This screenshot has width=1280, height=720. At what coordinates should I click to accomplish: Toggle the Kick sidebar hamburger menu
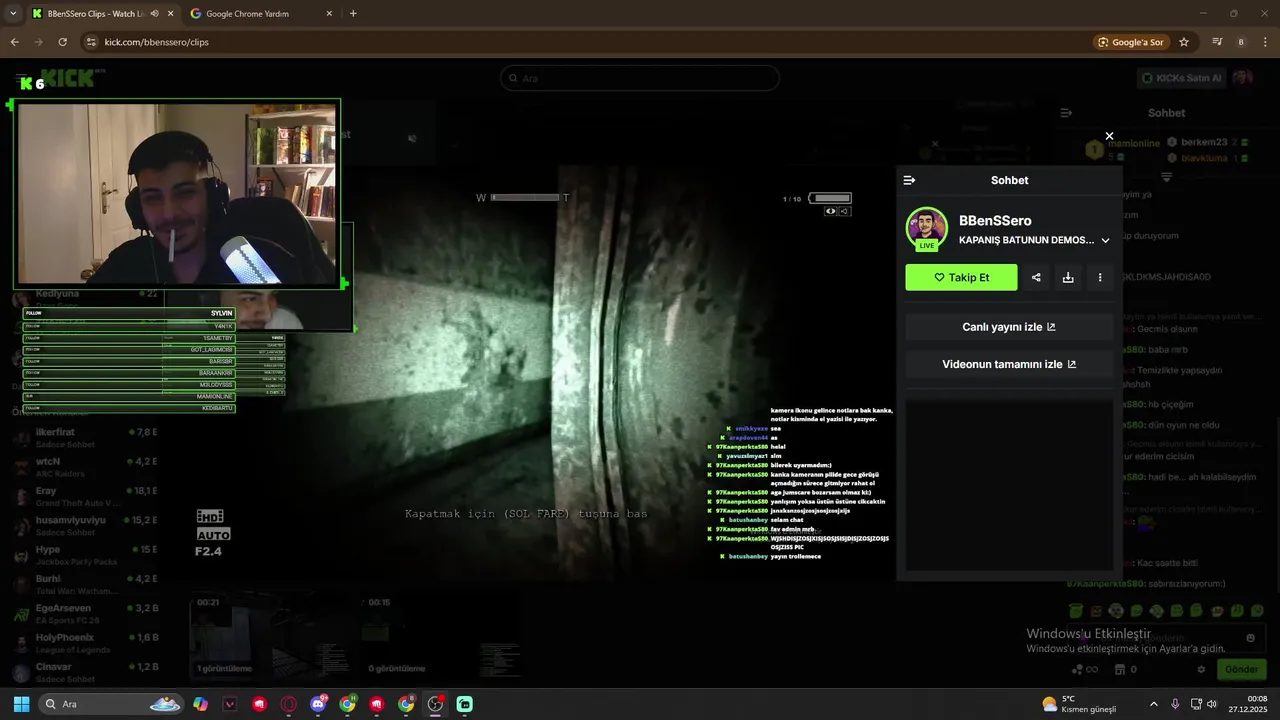[x=22, y=78]
